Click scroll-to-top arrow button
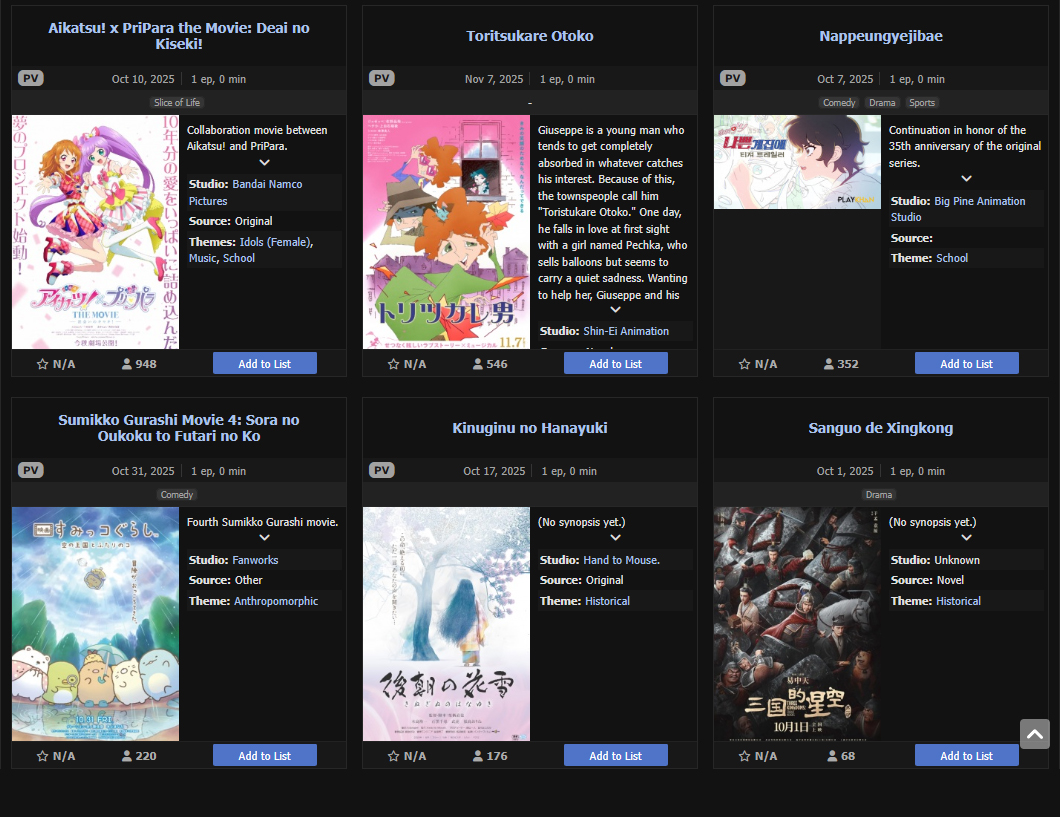The height and width of the screenshot is (817, 1060). click(x=1035, y=734)
